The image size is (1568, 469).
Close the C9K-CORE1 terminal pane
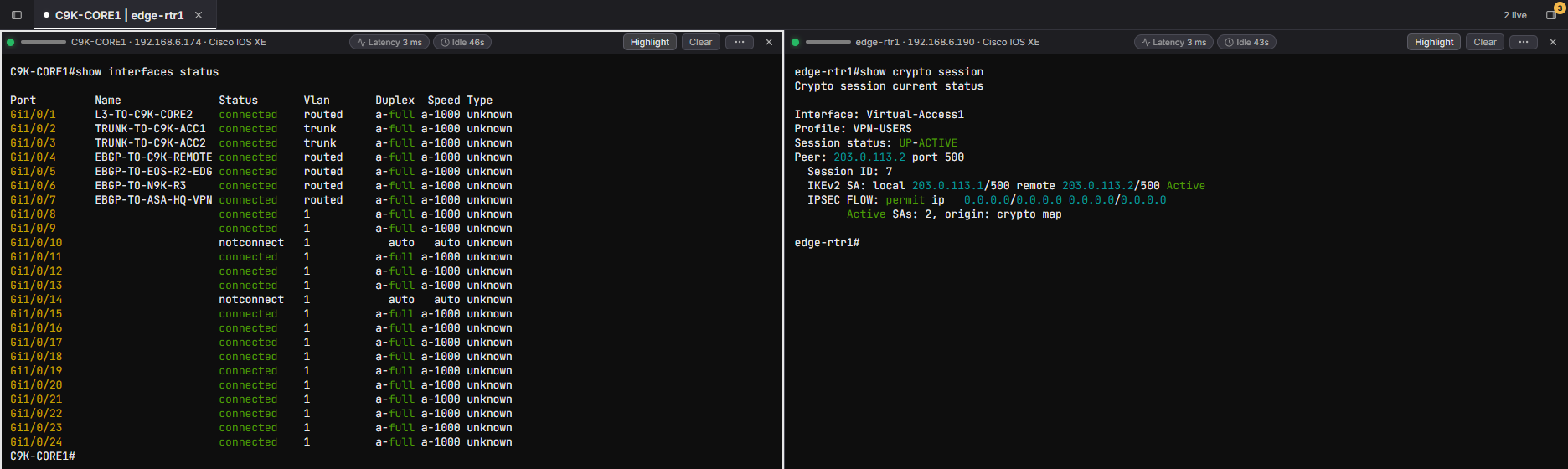[x=769, y=42]
